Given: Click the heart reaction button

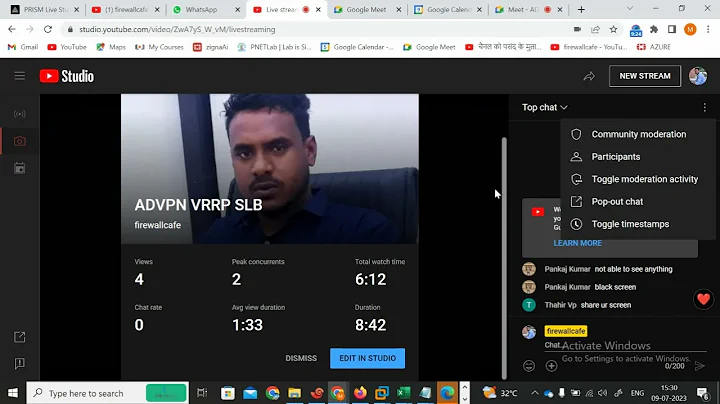Looking at the screenshot, I should [703, 299].
